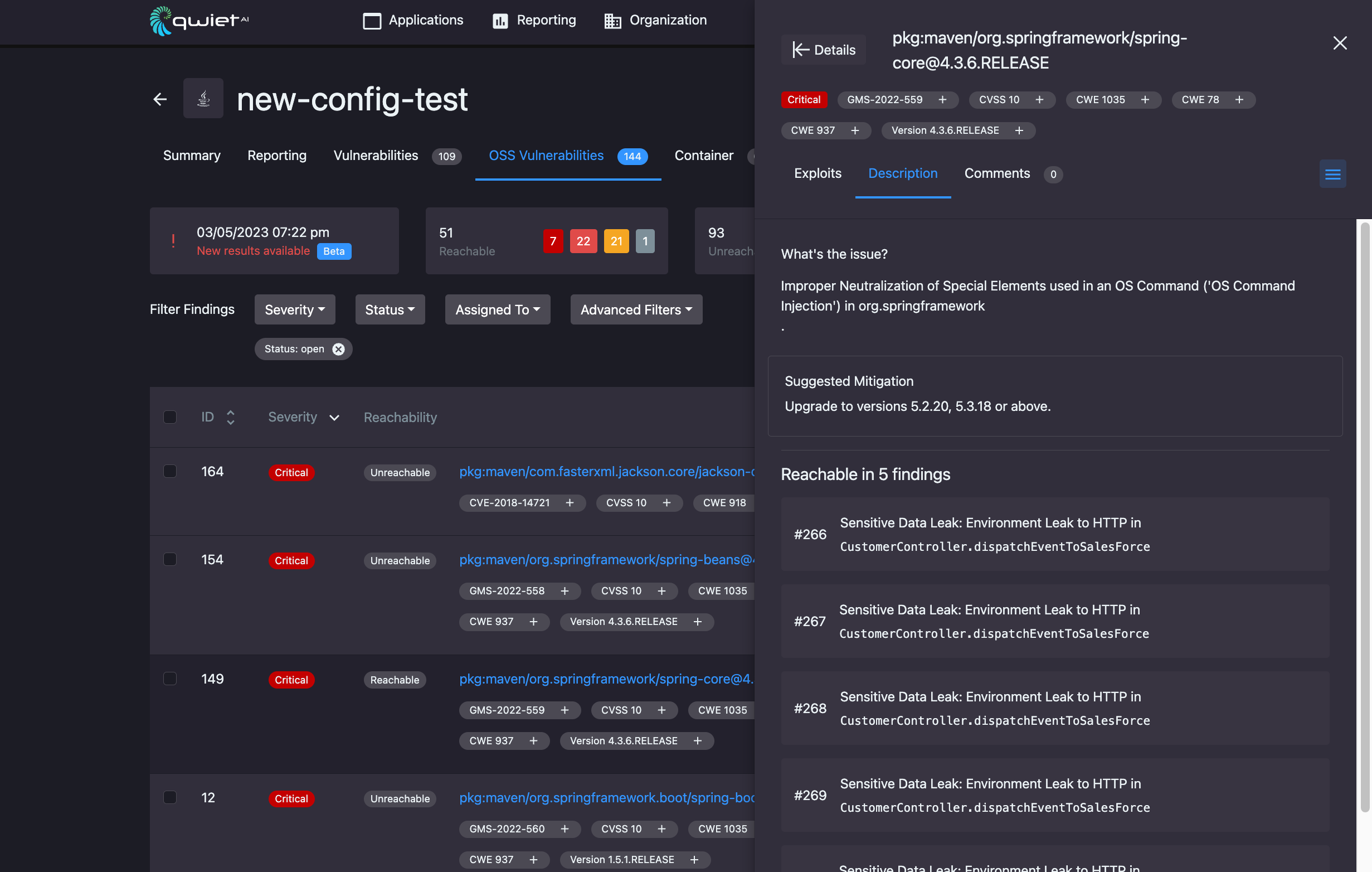Click the back arrow beside new-config-test
This screenshot has height=872, width=1372.
pyautogui.click(x=160, y=99)
